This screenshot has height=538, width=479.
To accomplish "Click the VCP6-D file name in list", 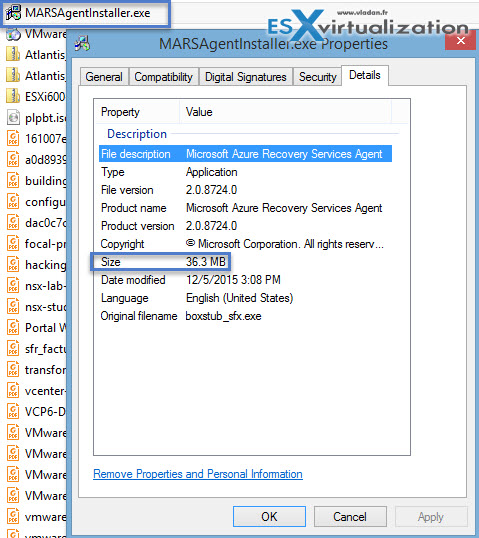I will [x=45, y=412].
